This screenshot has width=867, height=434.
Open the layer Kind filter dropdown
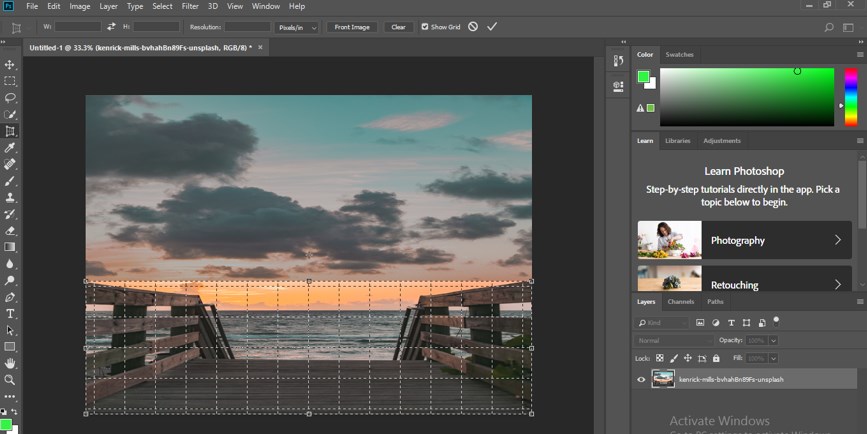pos(661,323)
